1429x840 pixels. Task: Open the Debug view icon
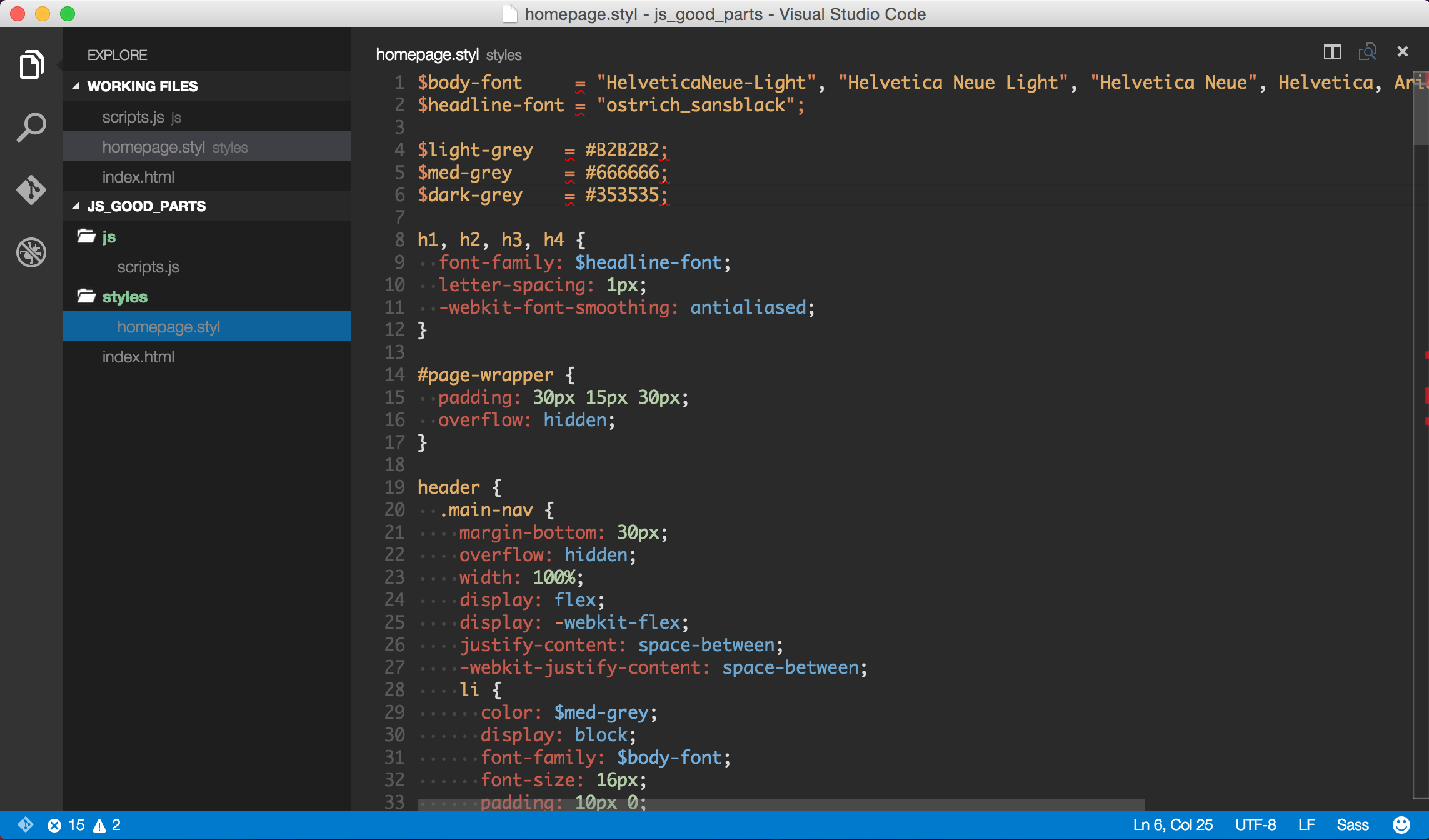(31, 252)
